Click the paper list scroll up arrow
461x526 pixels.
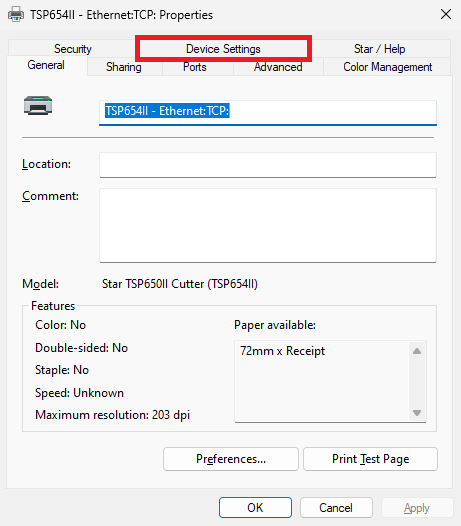pyautogui.click(x=417, y=351)
